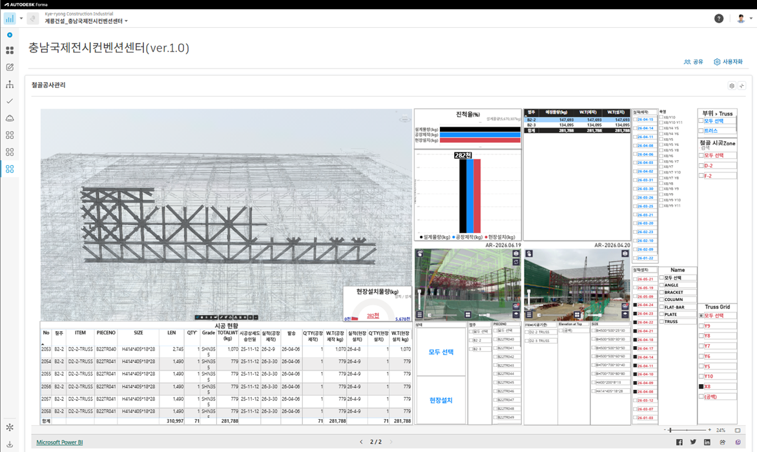Image resolution: width=757 pixels, height=452 pixels.
Task: Open the hierarchy tree icon in sidebar
Action: pos(10,85)
